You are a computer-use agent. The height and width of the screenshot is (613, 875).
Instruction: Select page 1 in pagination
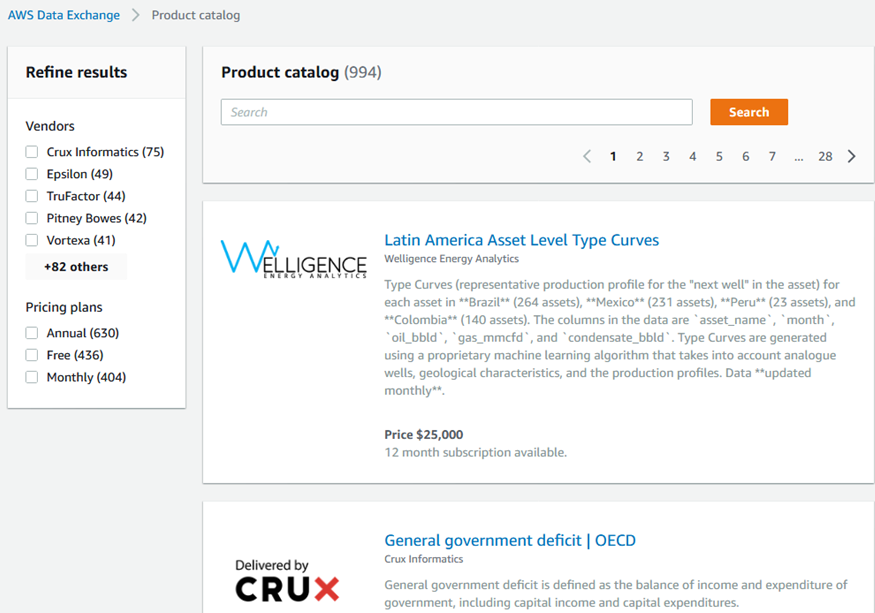pyautogui.click(x=613, y=156)
